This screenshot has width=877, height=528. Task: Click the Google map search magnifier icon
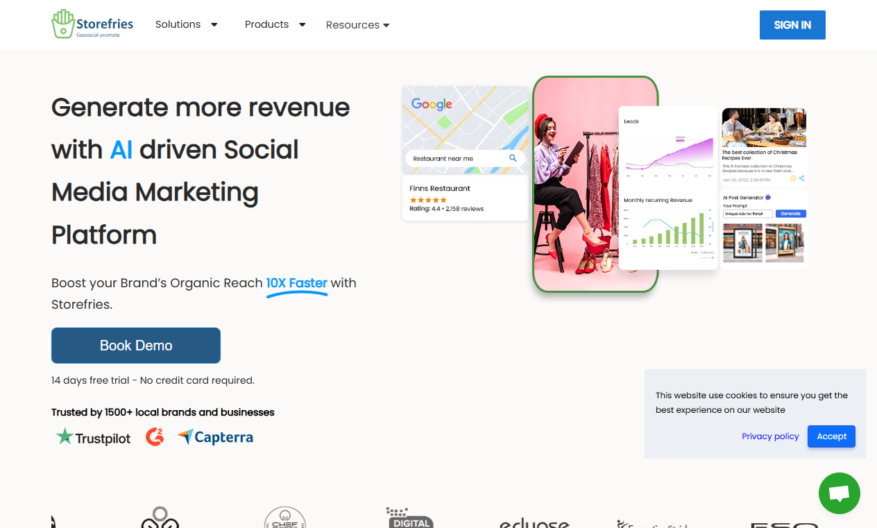coord(512,158)
